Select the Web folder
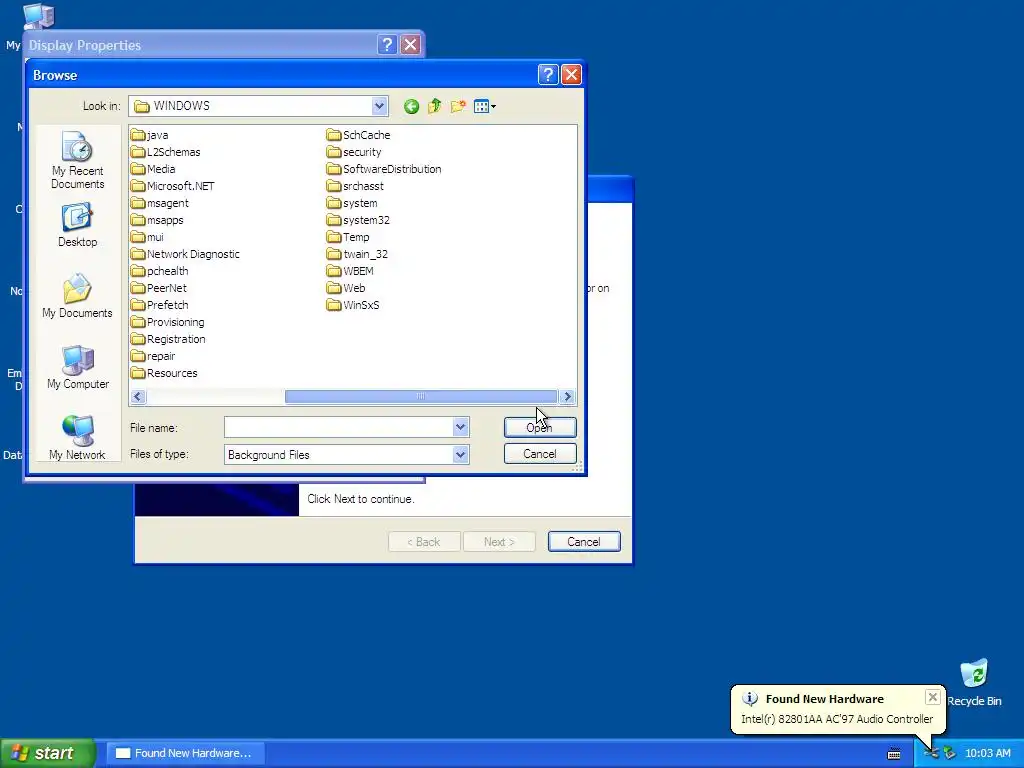Screen dimensions: 1024x768 [346, 288]
